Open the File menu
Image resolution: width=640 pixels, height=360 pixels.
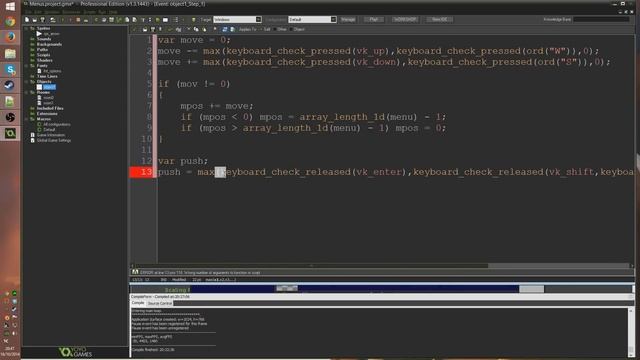28,12
